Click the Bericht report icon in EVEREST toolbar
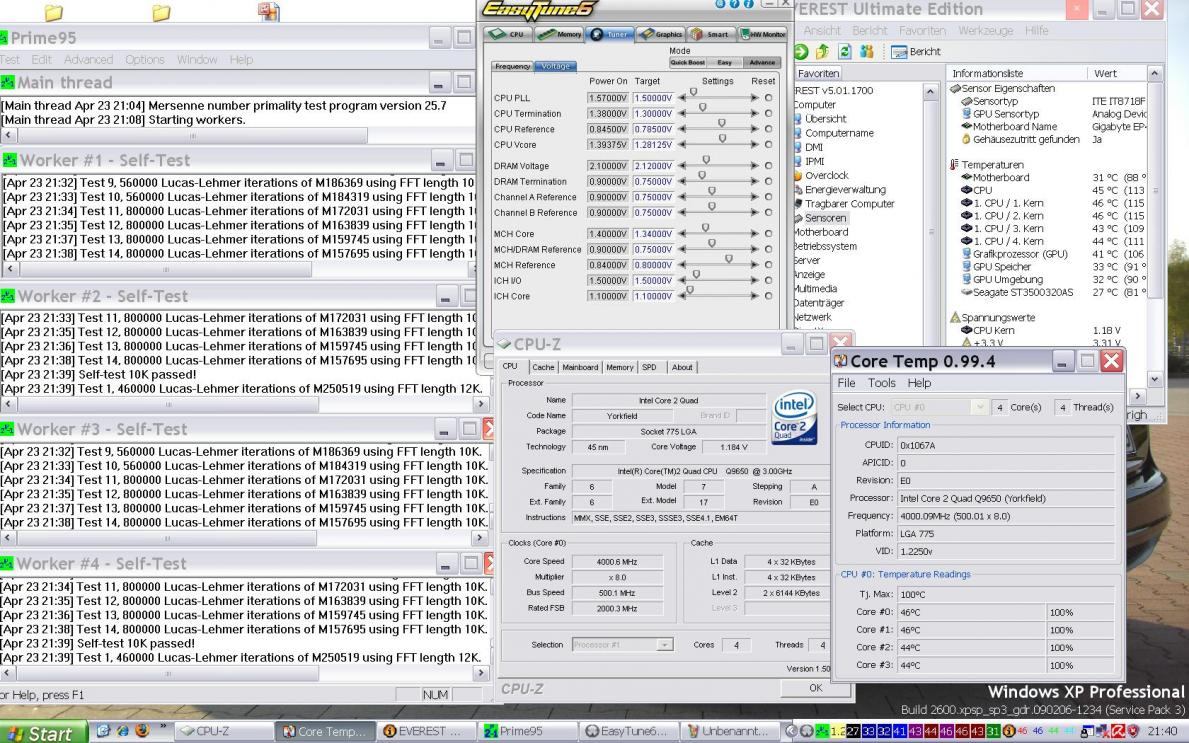The height and width of the screenshot is (743, 1189). [x=899, y=52]
